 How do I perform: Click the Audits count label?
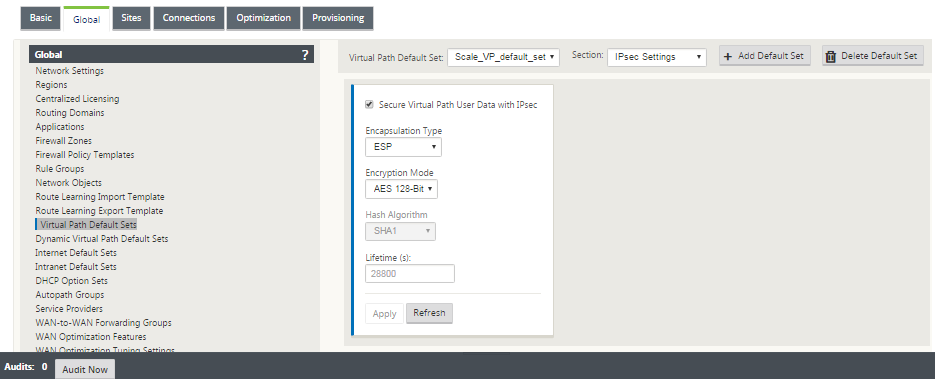coord(26,367)
